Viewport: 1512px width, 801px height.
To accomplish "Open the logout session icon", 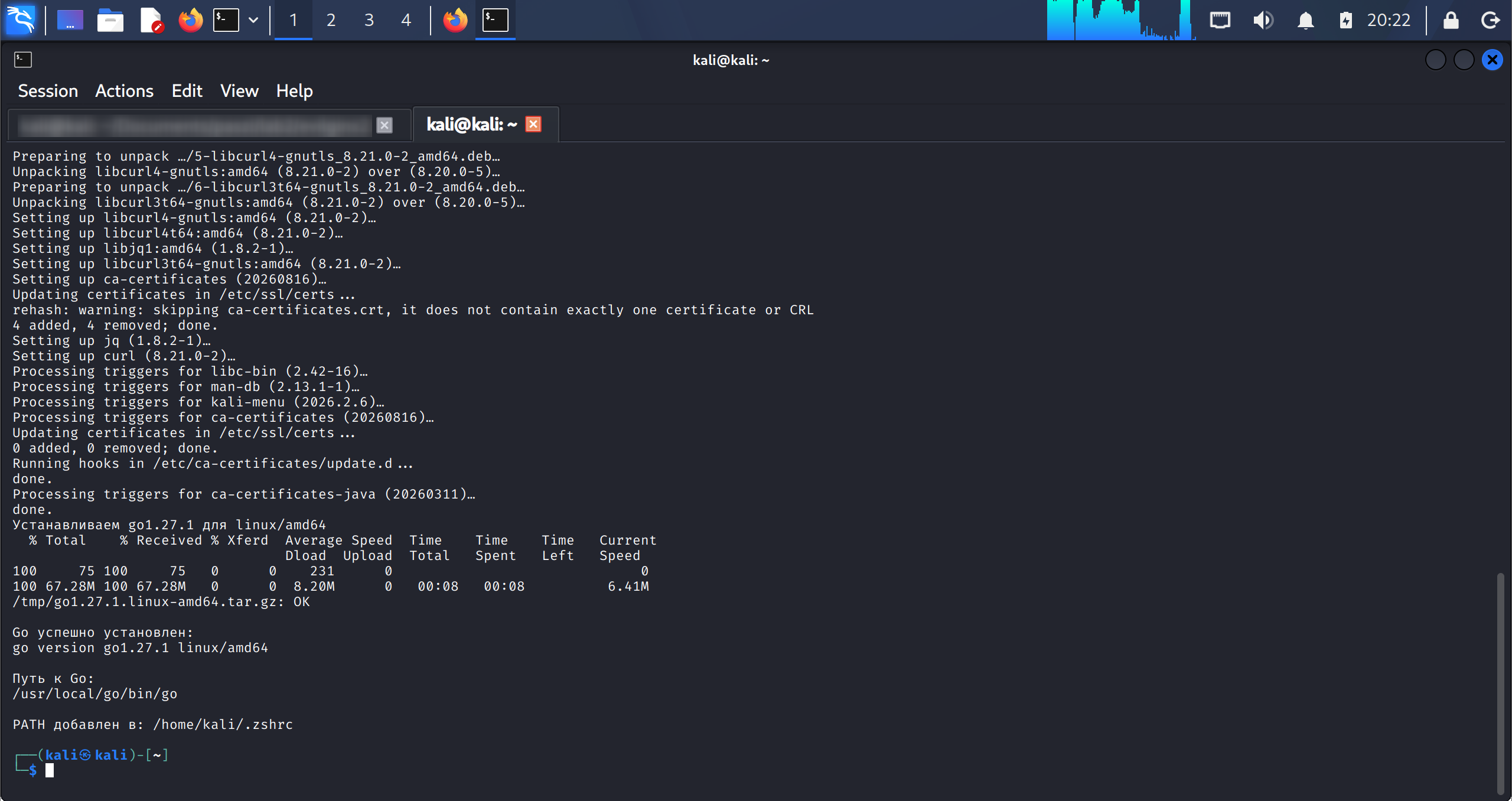I will [x=1491, y=20].
